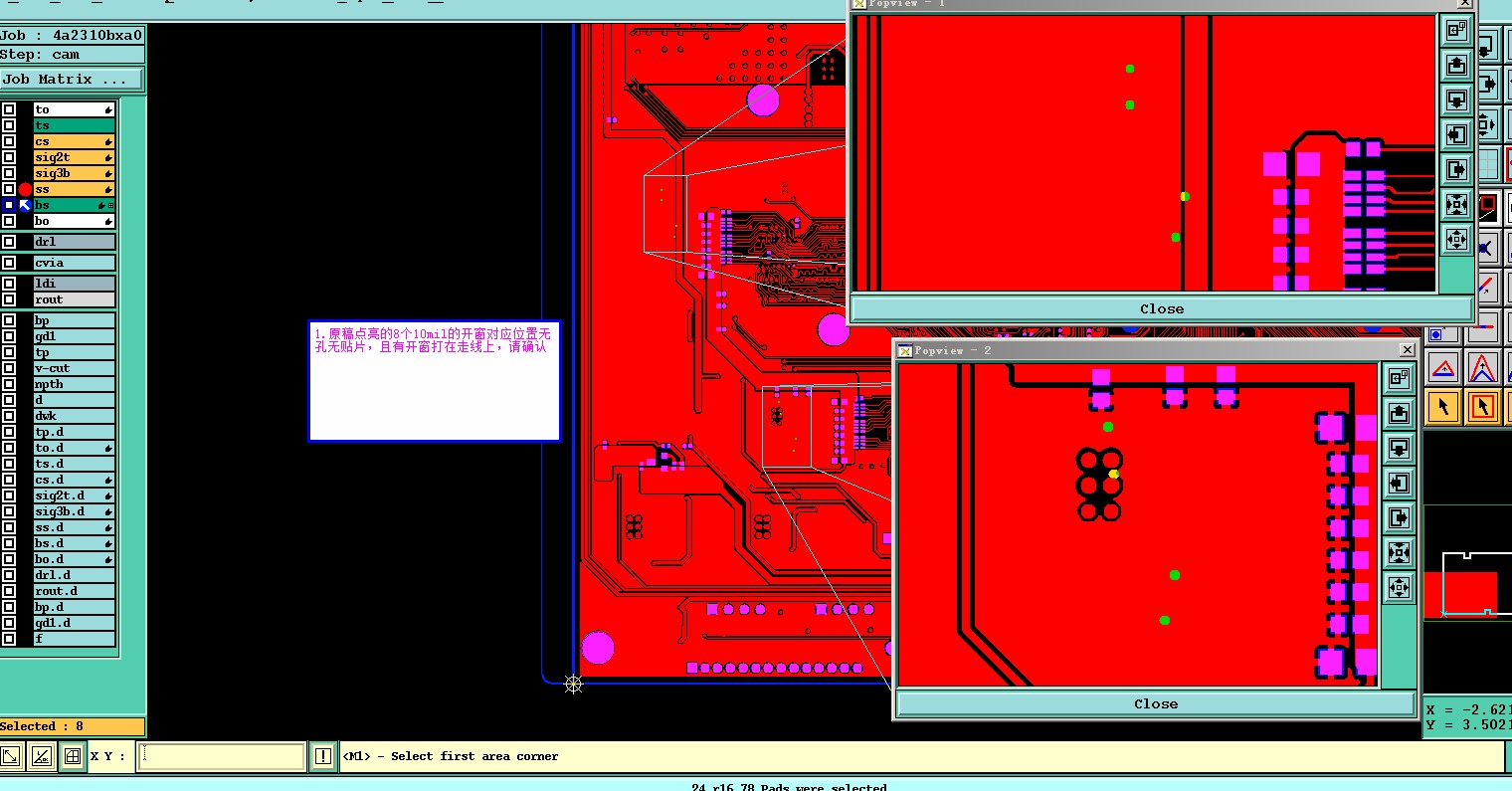
Task: Toggle the 'bs' layer checkbox
Action: click(9, 205)
